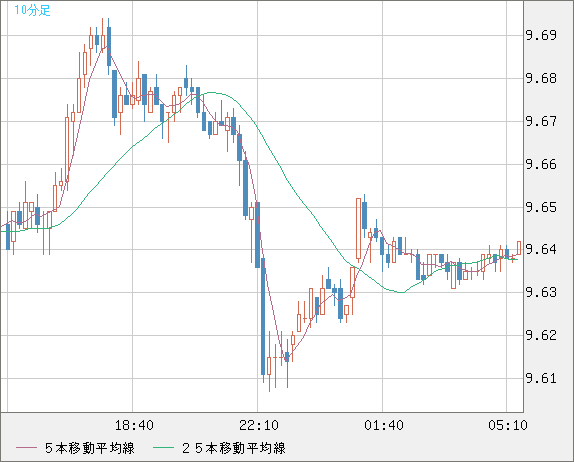Click the 25本移動平均線 legend label

[234, 448]
